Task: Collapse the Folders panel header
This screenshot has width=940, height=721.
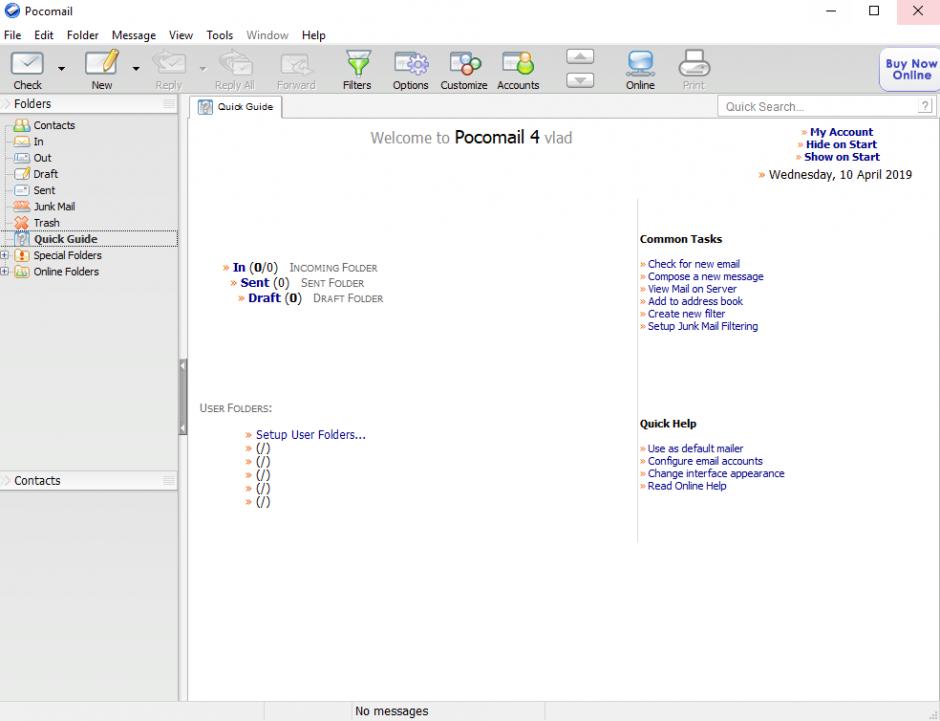Action: pos(6,104)
